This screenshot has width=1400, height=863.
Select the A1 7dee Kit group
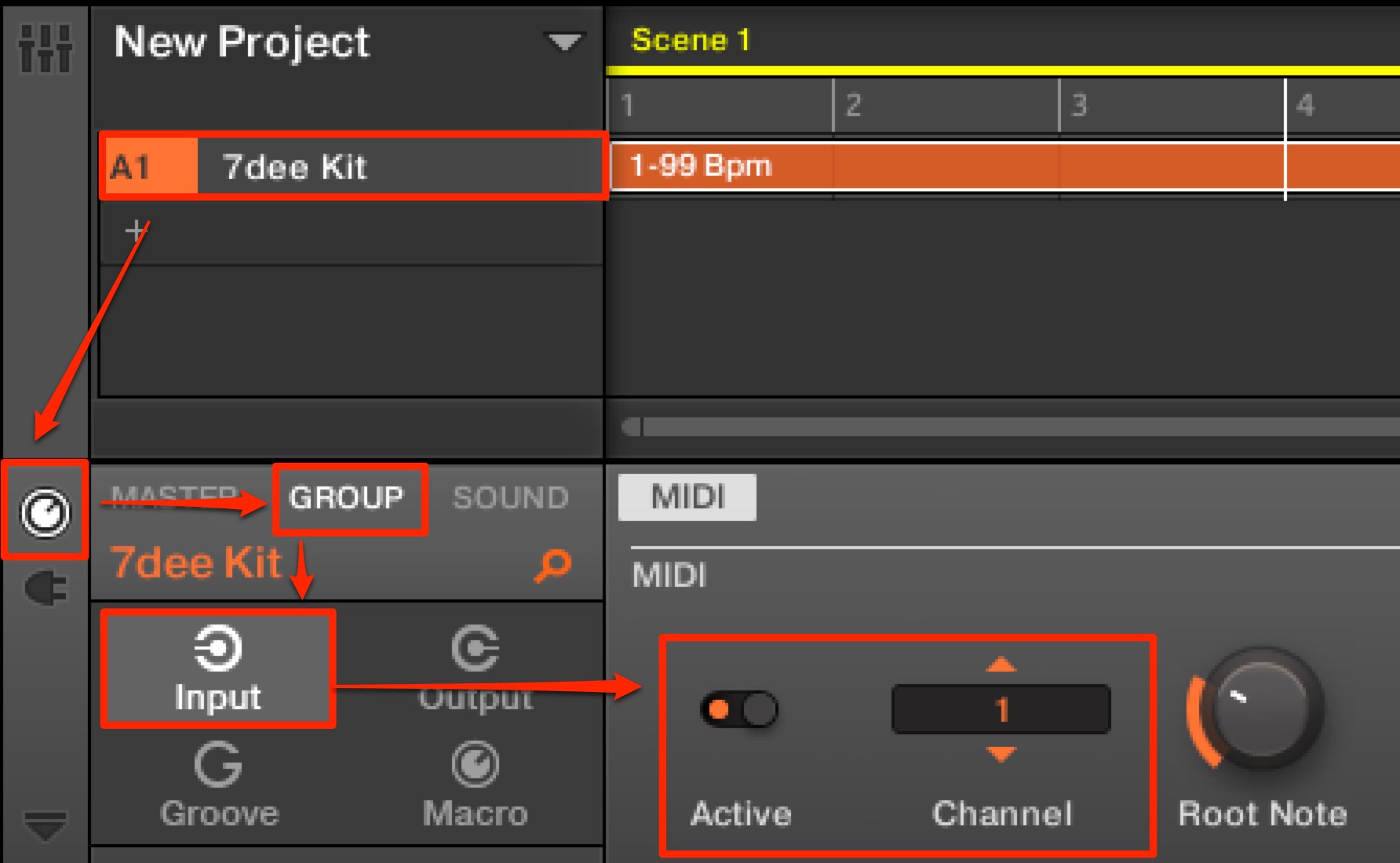tap(353, 166)
